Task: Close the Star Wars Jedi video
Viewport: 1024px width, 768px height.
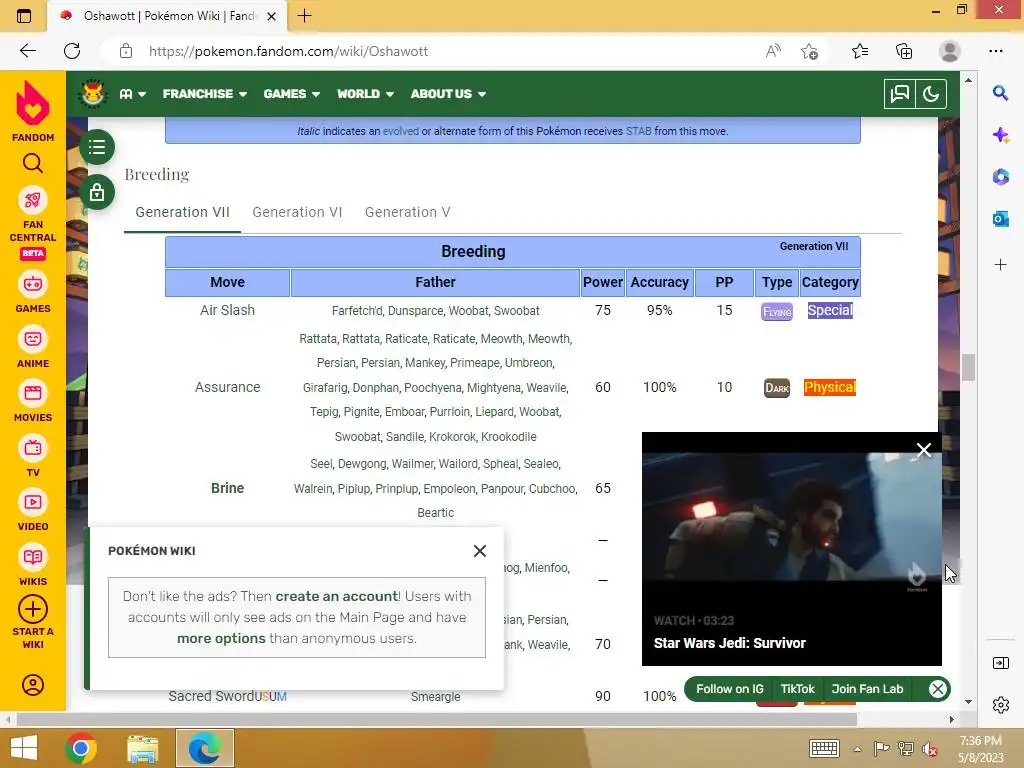Action: tap(923, 450)
